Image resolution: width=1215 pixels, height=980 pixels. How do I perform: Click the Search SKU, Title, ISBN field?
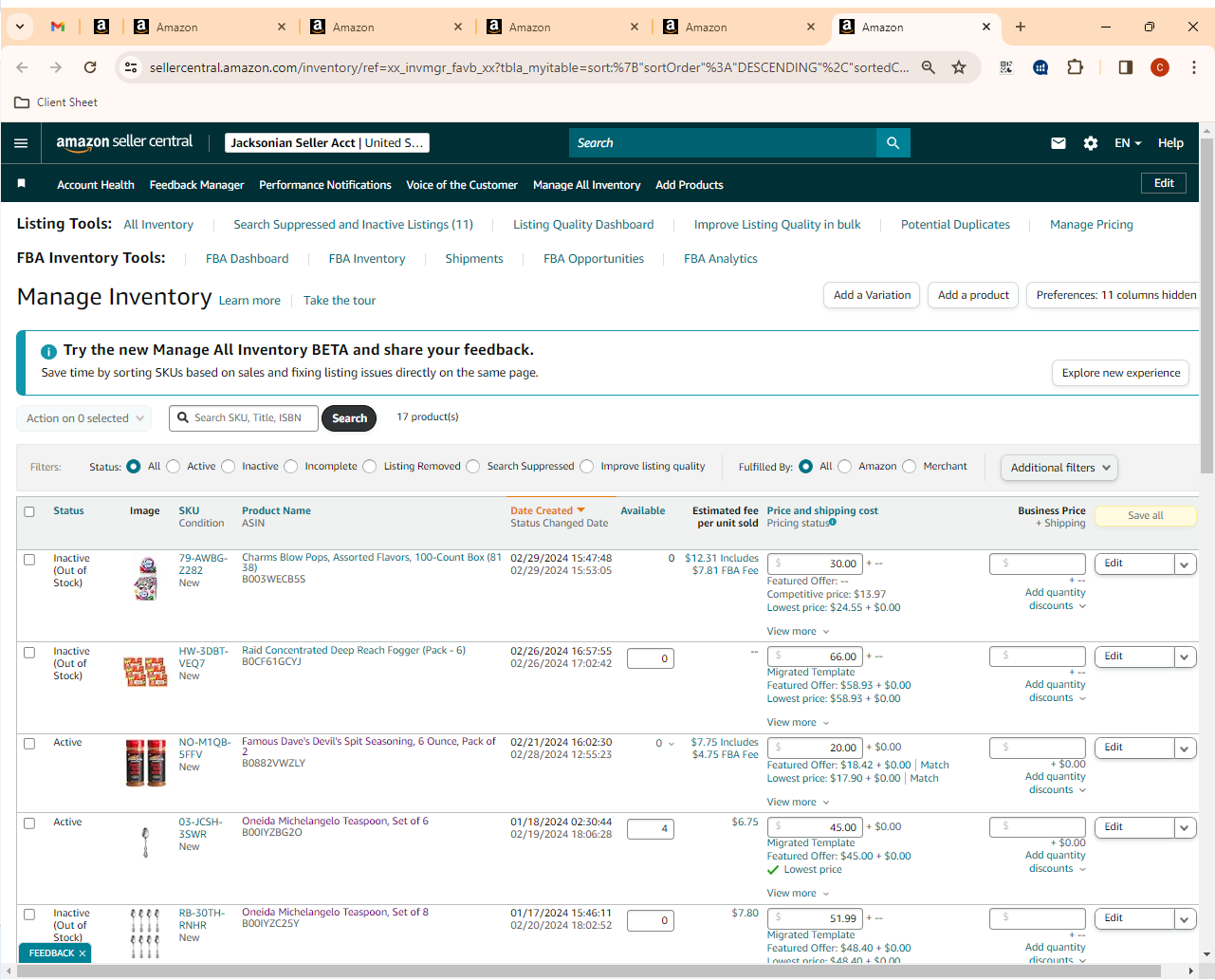click(x=244, y=418)
